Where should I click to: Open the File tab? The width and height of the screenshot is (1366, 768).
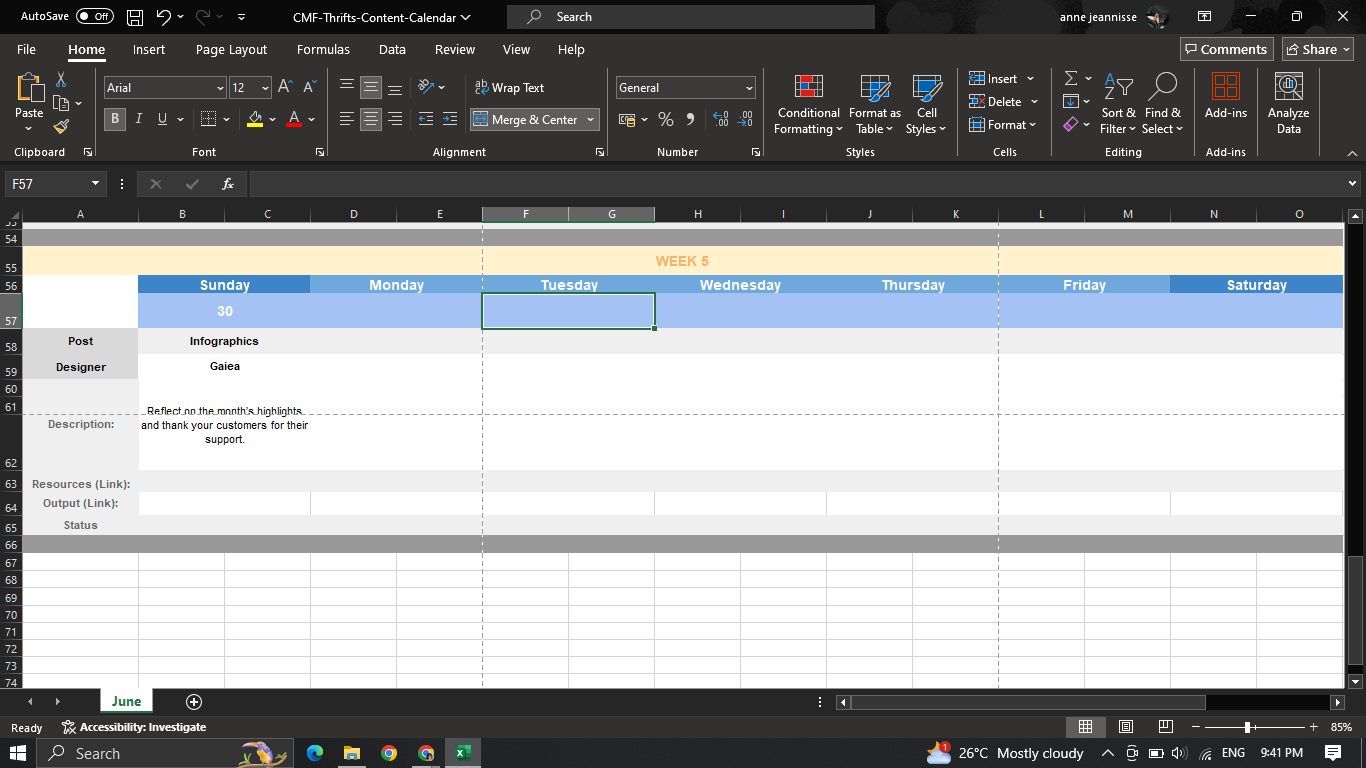[x=26, y=49]
